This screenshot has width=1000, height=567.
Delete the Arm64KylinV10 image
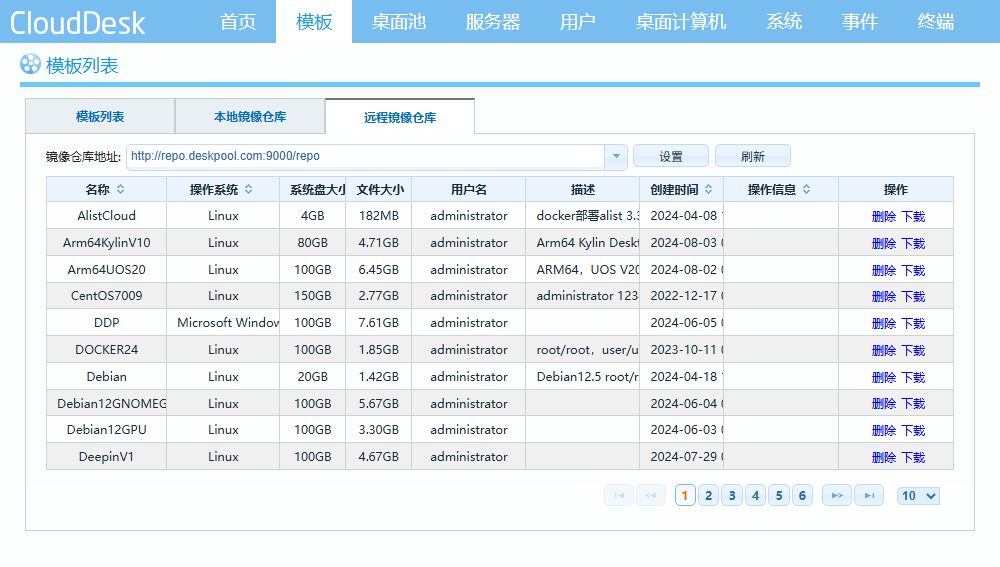pyautogui.click(x=884, y=244)
